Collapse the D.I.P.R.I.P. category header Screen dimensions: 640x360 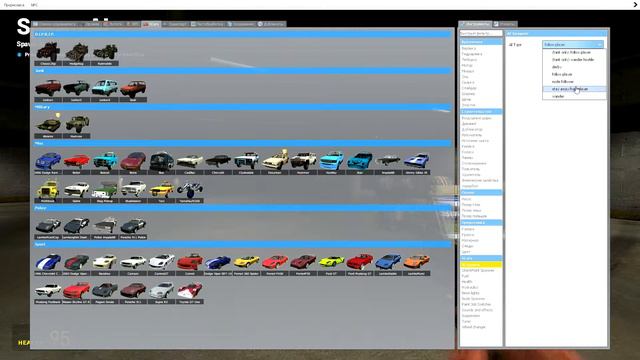pyautogui.click(x=243, y=34)
